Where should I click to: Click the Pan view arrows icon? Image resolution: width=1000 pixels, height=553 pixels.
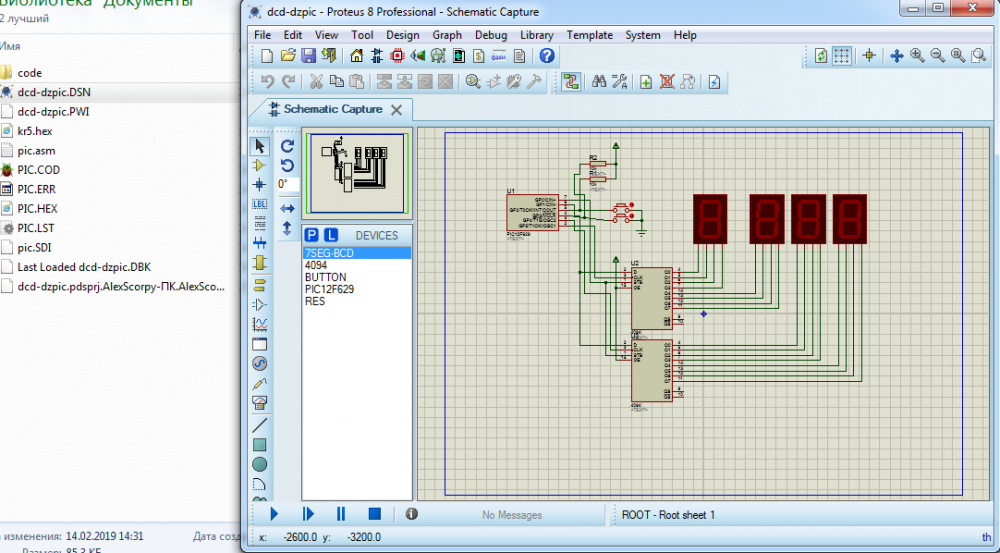click(x=897, y=56)
